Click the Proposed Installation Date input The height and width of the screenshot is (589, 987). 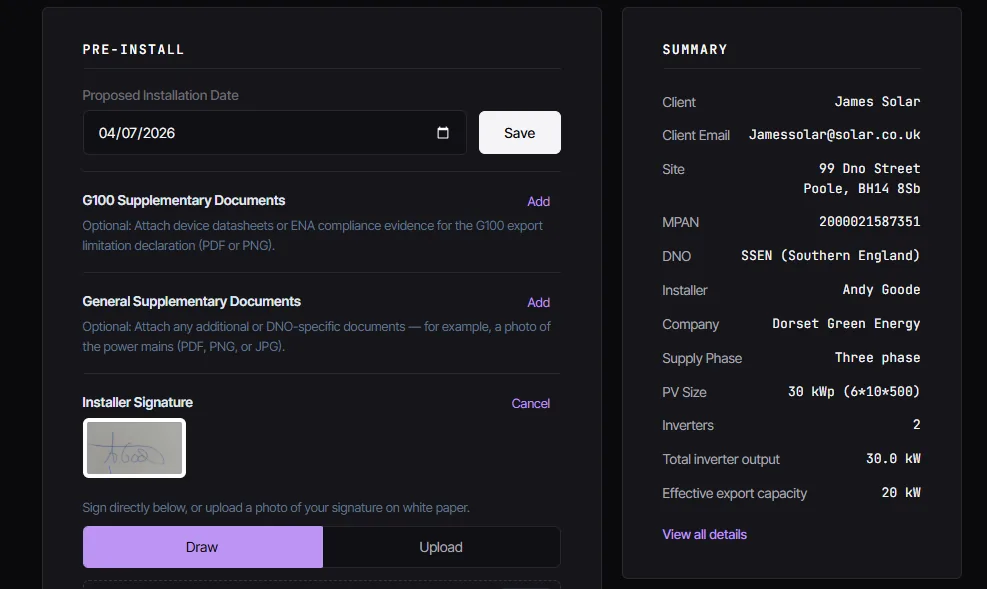tap(274, 133)
